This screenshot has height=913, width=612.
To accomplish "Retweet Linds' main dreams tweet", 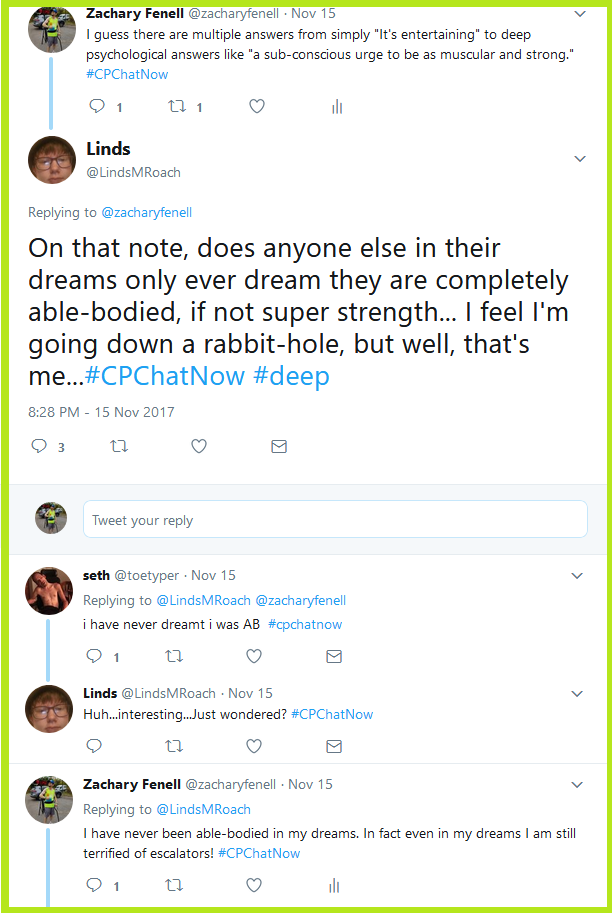I will tap(119, 446).
